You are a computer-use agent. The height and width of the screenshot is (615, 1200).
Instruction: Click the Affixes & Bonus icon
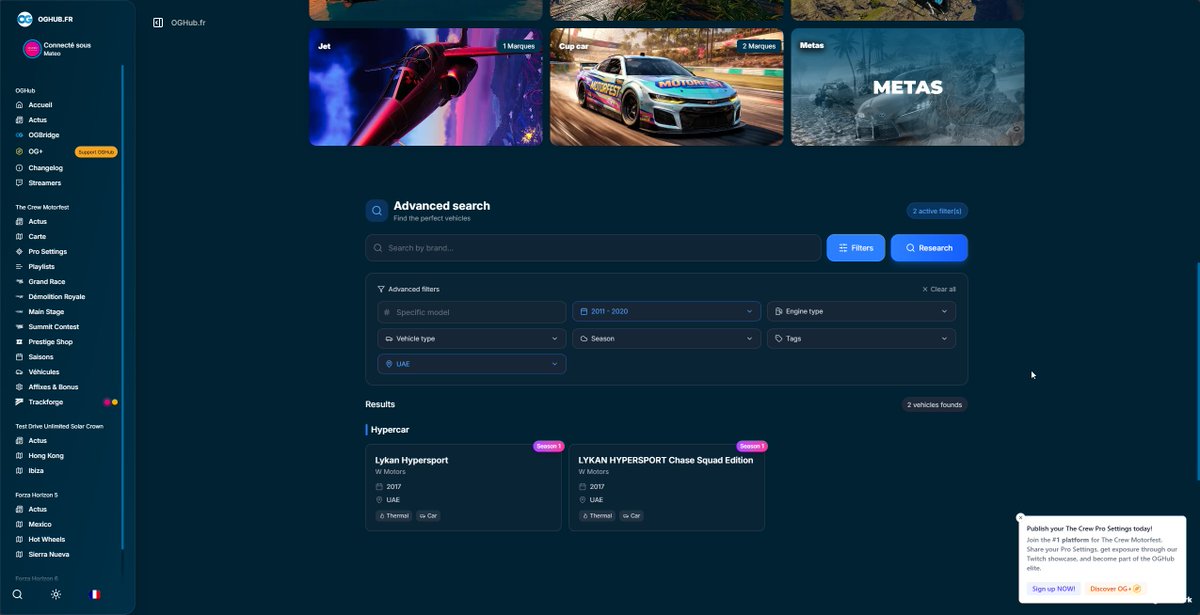tap(19, 387)
